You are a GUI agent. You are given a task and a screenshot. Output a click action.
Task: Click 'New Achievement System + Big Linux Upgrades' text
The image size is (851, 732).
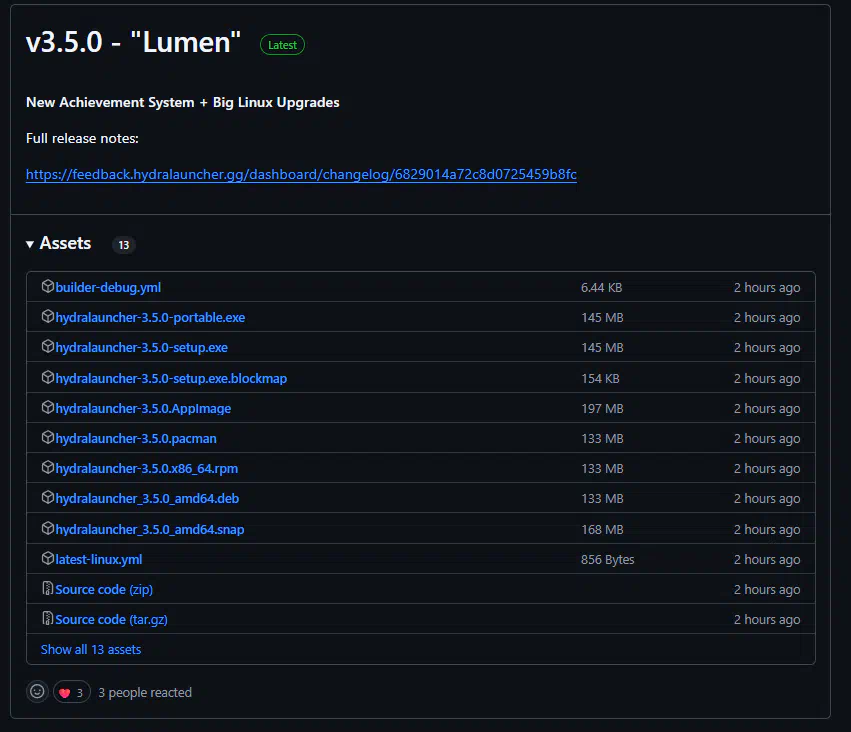183,103
